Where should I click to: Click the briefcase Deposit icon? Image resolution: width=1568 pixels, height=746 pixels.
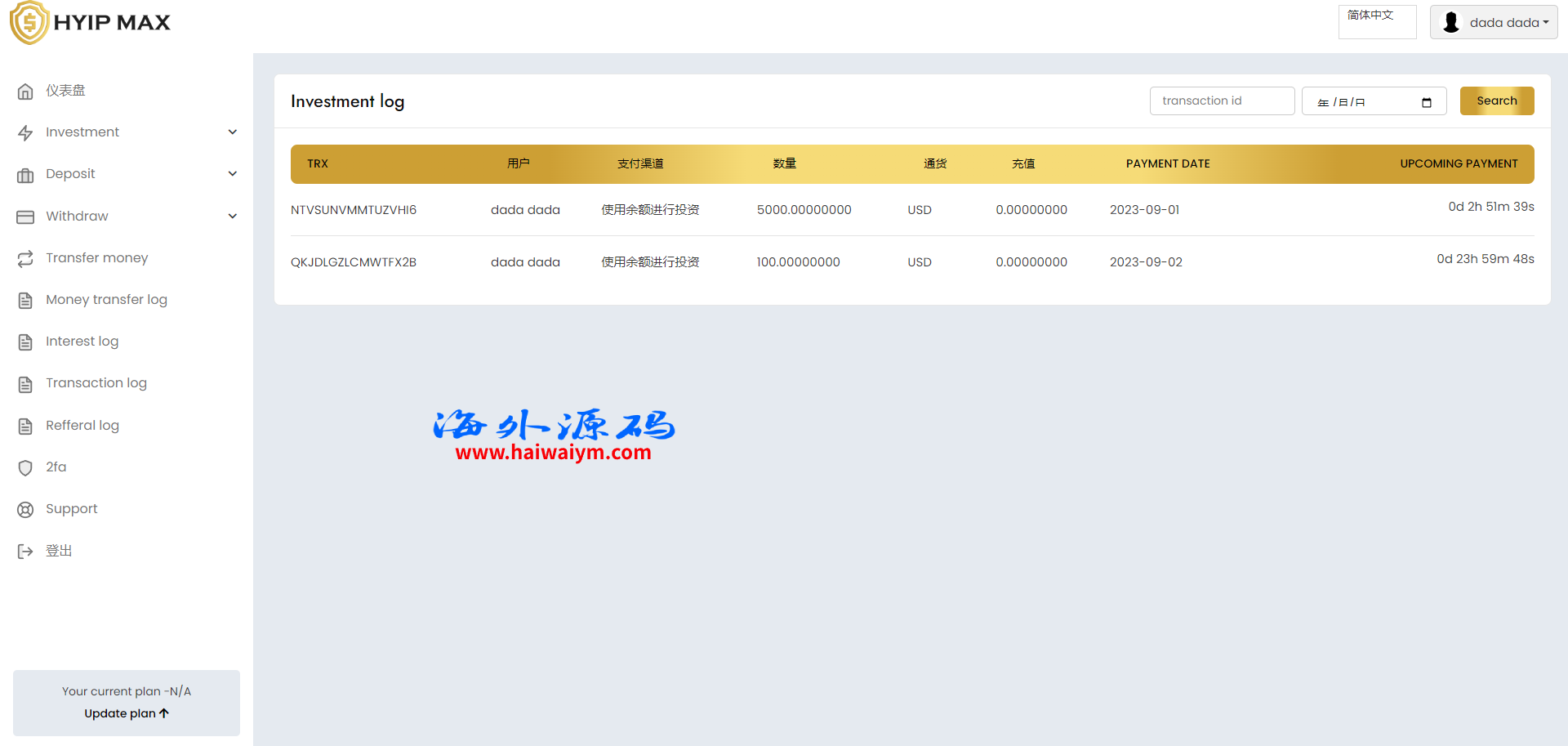(25, 175)
